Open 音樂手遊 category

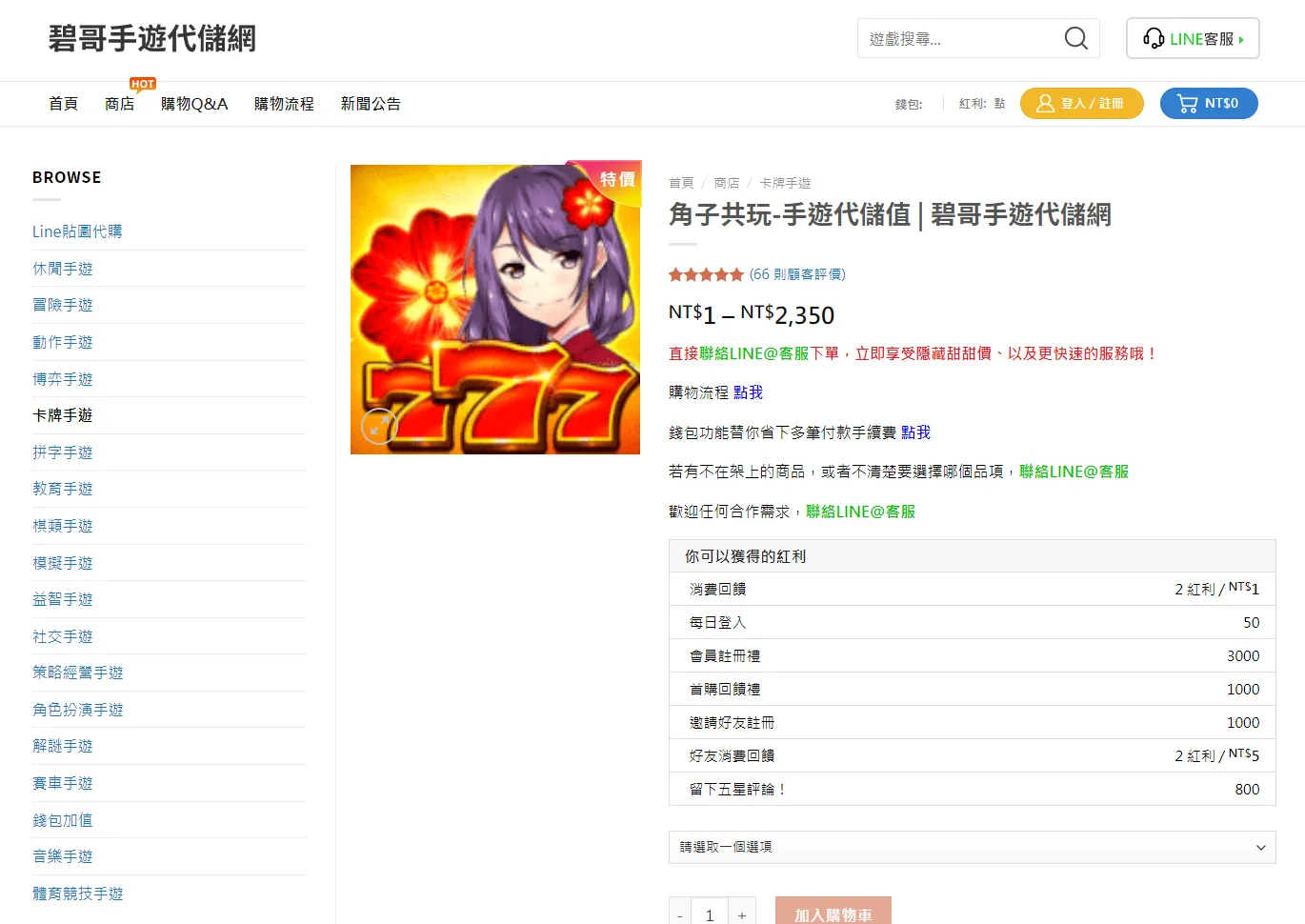63,856
